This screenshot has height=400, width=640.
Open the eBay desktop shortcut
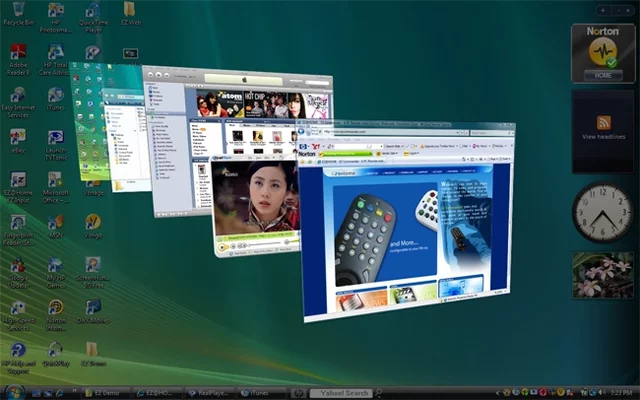(18, 141)
